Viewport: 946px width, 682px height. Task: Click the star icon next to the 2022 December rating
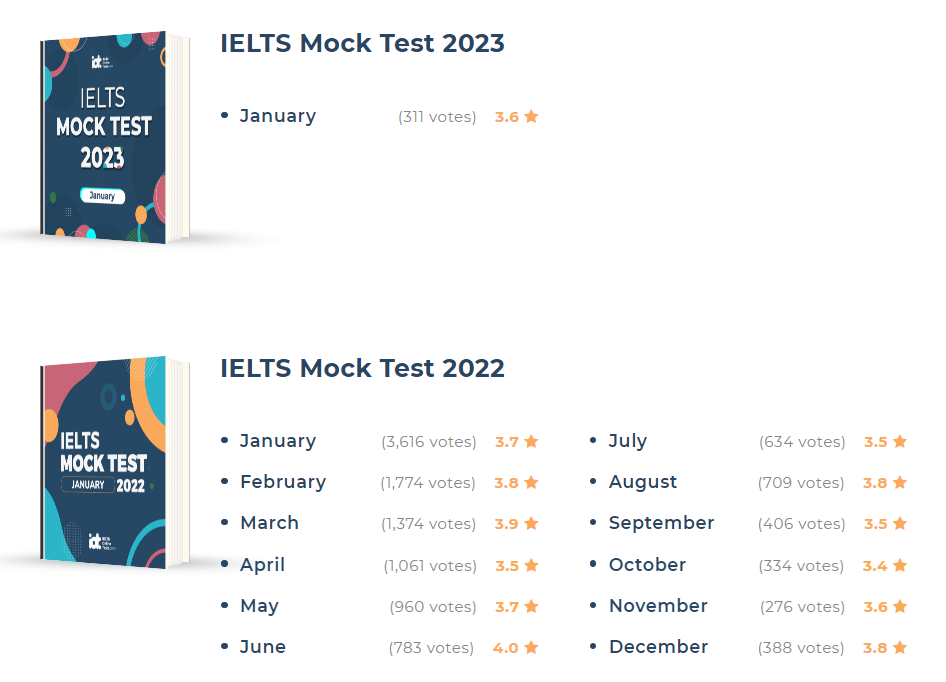900,647
